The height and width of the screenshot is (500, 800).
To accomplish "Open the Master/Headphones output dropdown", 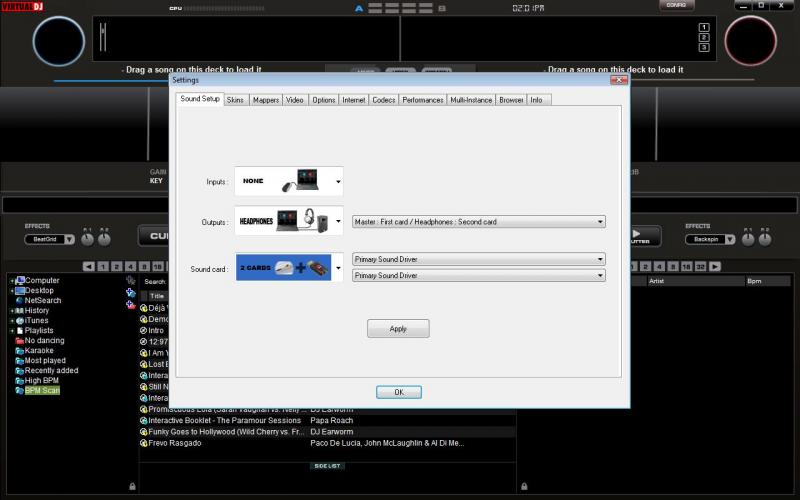I will tap(599, 222).
